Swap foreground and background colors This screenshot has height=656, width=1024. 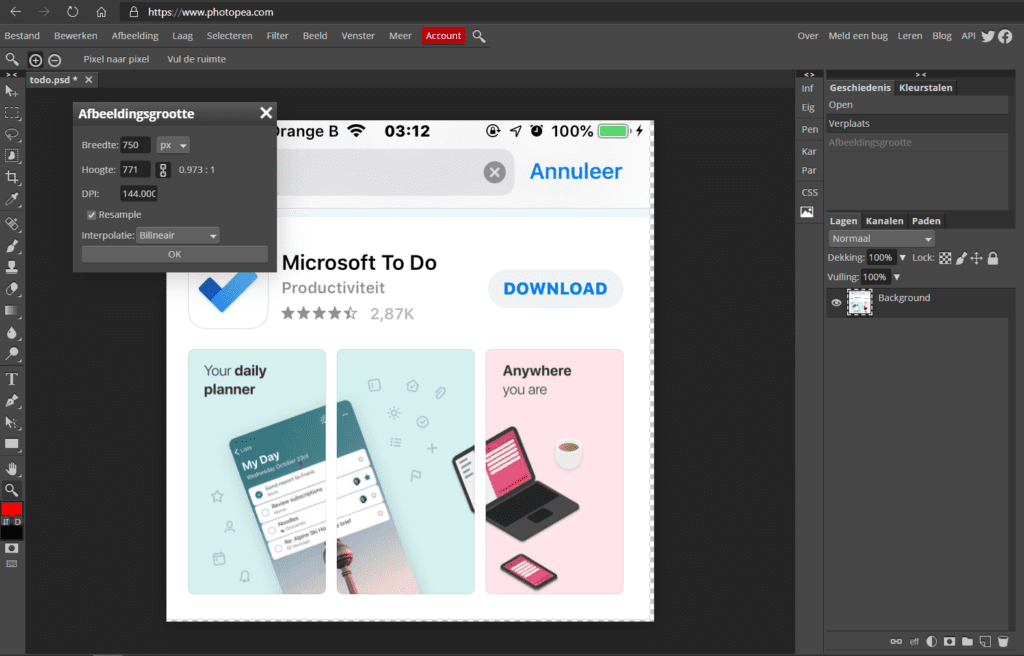(5, 522)
